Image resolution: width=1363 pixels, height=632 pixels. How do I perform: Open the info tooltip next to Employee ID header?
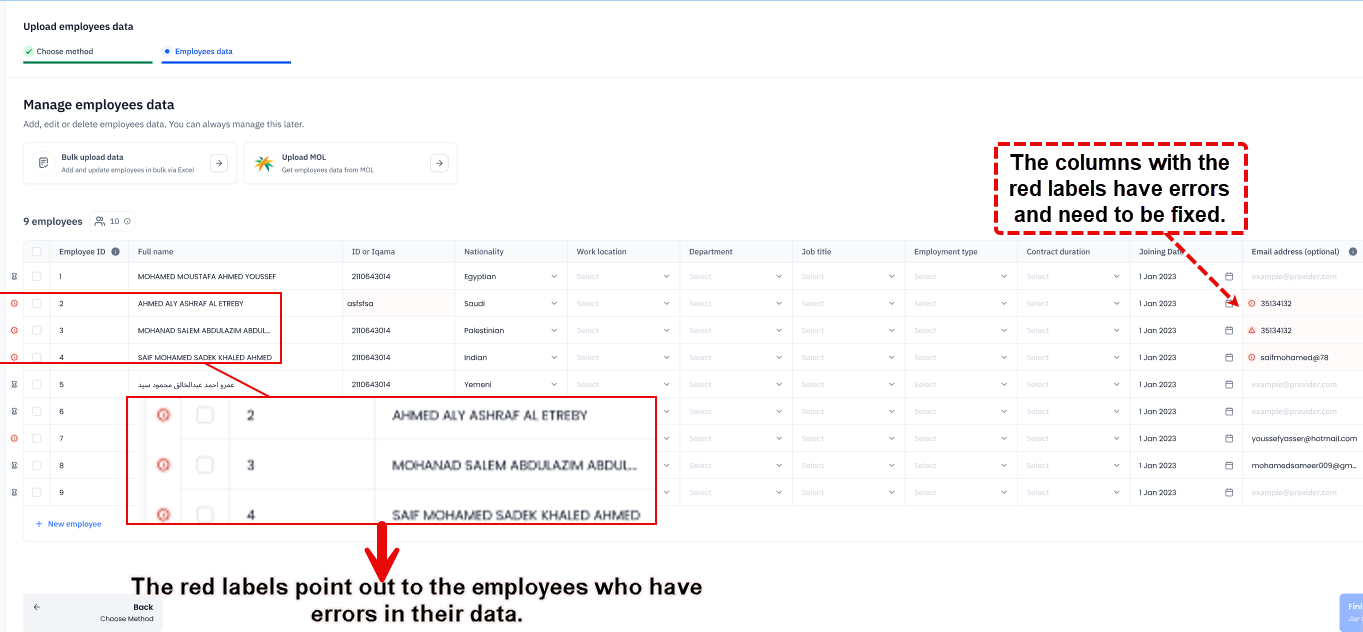coord(115,251)
